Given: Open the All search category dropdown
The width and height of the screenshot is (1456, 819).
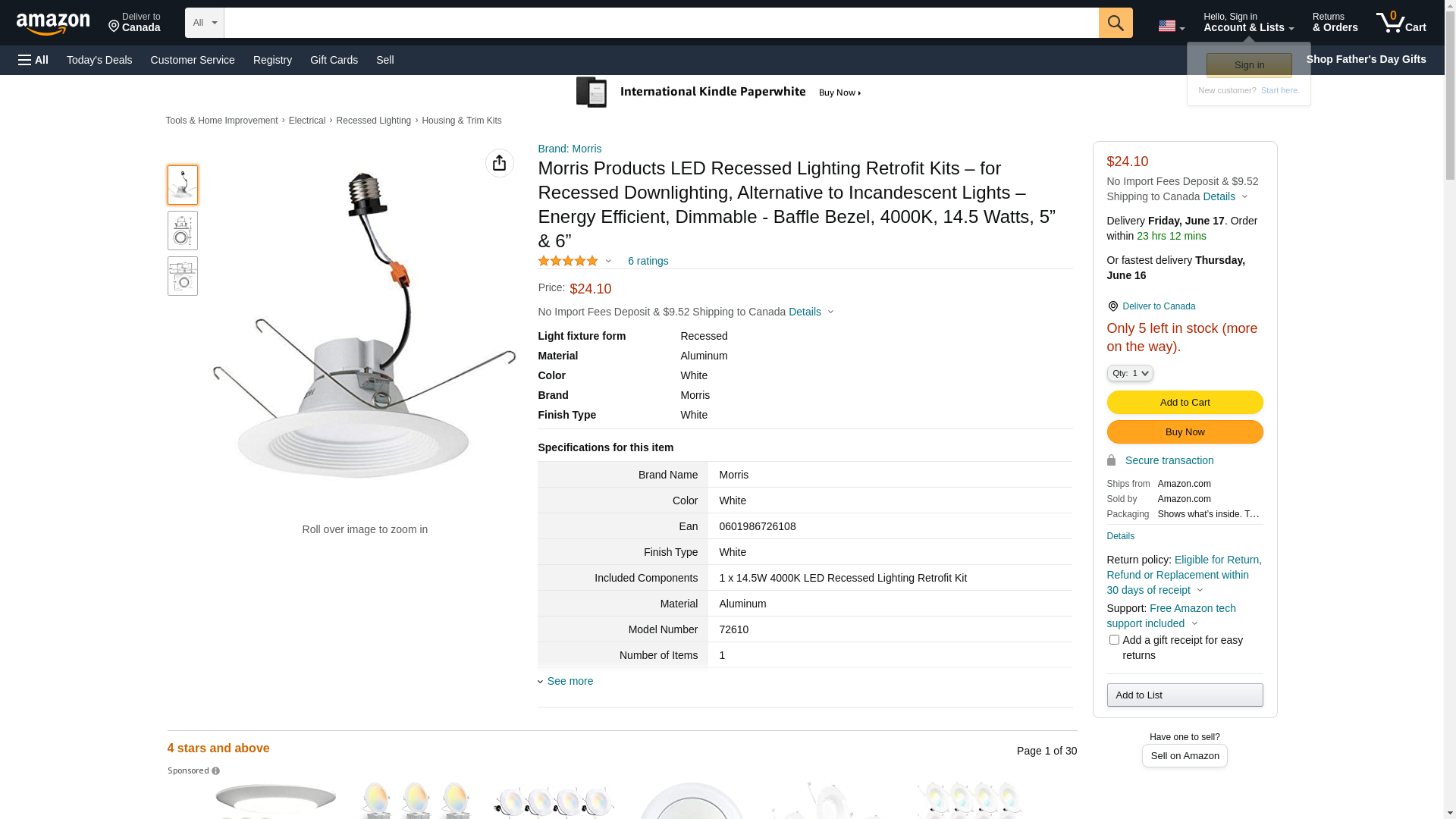Looking at the screenshot, I should point(204,23).
